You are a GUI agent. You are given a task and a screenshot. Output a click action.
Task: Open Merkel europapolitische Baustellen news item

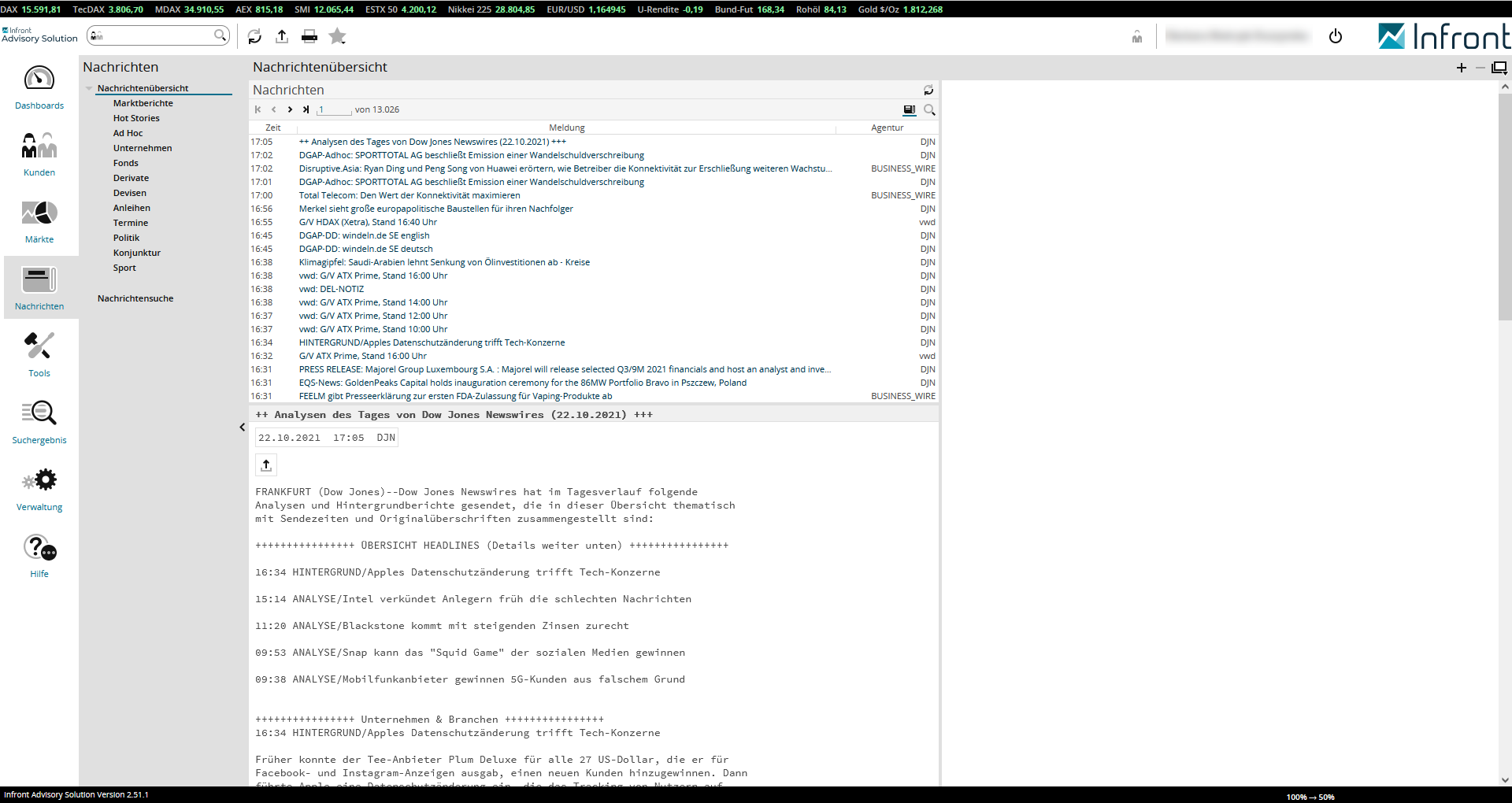coord(435,209)
